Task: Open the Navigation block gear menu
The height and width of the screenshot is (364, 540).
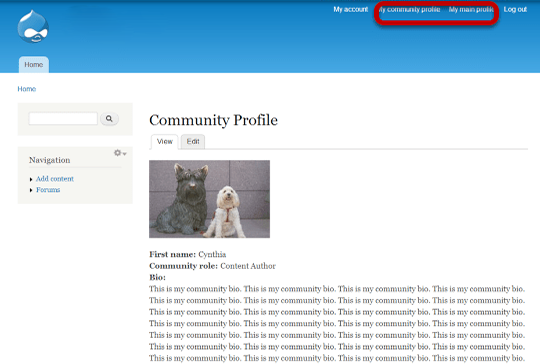Action: coord(120,153)
